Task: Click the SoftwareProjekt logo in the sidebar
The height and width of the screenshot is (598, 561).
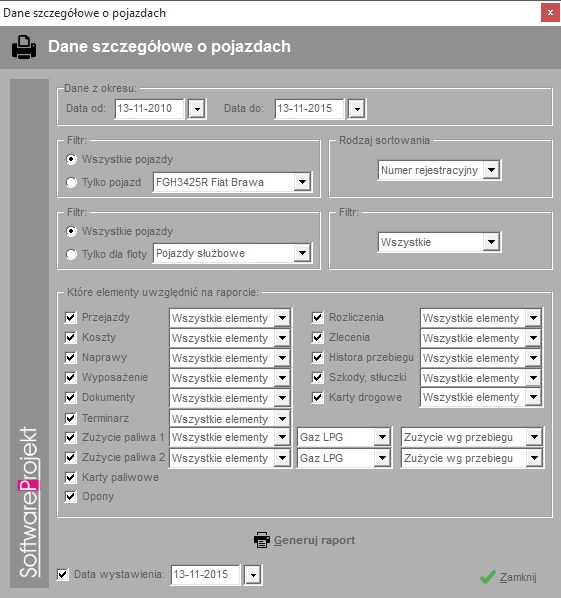Action: pos(29,502)
